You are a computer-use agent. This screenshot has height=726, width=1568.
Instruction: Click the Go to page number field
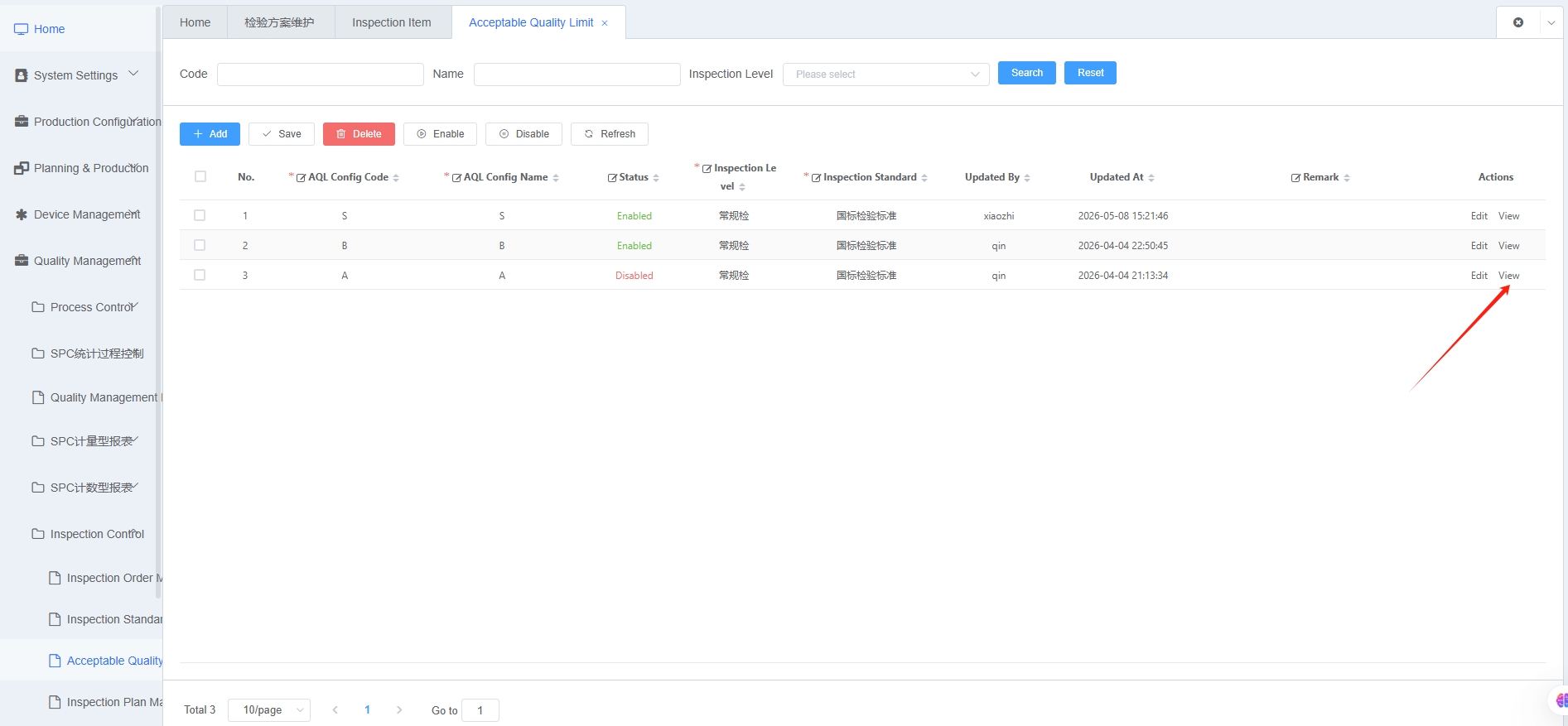pos(480,710)
